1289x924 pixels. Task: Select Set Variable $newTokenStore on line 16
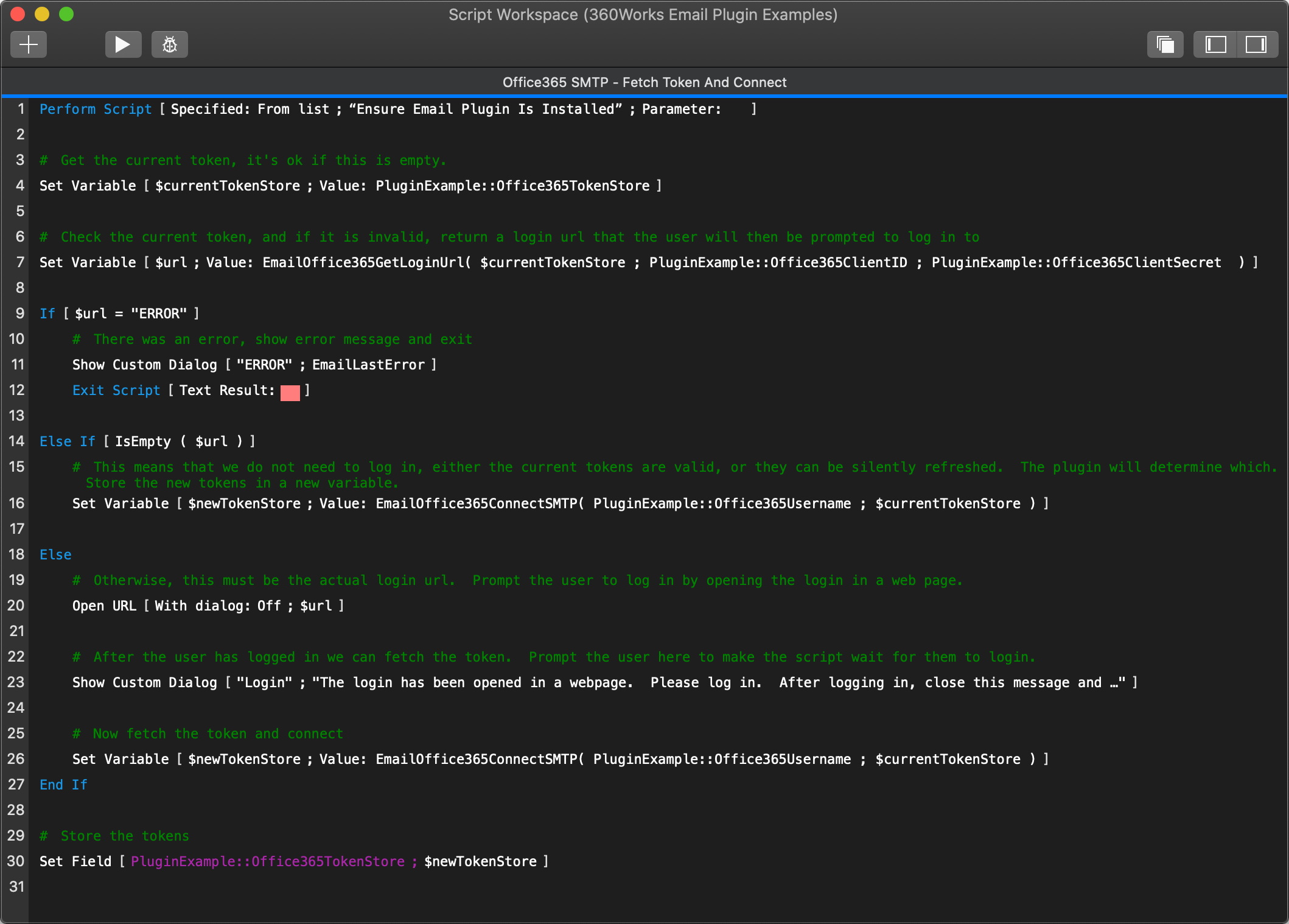[561, 503]
